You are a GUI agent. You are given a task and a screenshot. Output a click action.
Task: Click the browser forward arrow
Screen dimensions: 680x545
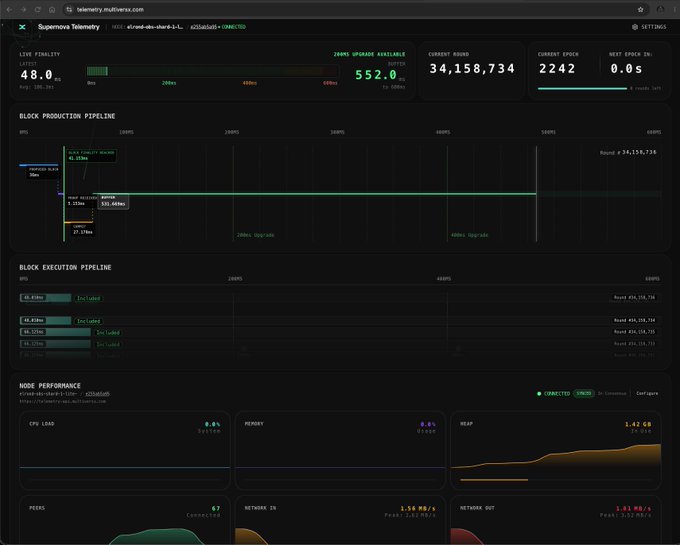coord(23,10)
